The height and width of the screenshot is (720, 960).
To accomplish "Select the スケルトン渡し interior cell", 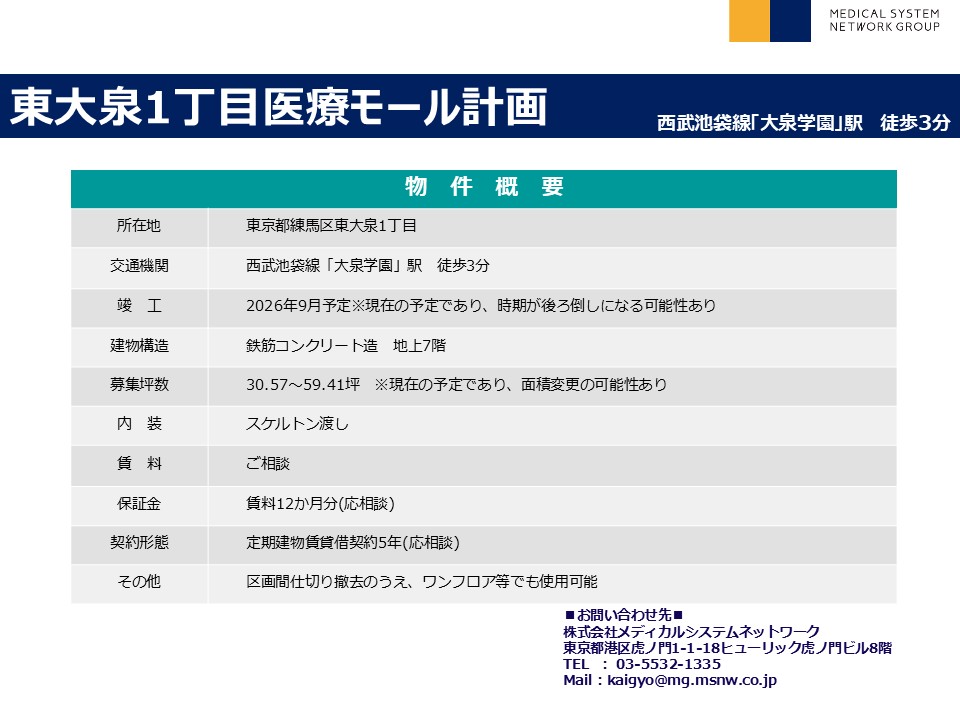I will click(x=297, y=424).
